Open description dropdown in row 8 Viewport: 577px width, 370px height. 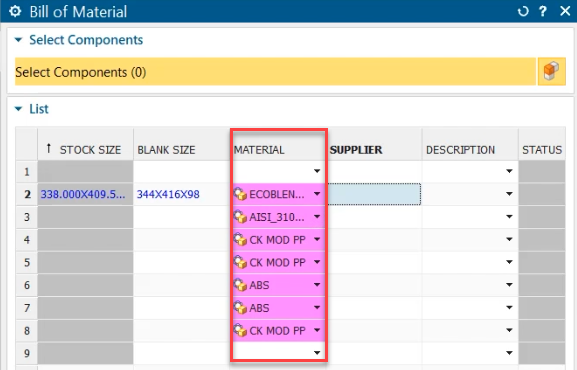pos(509,330)
